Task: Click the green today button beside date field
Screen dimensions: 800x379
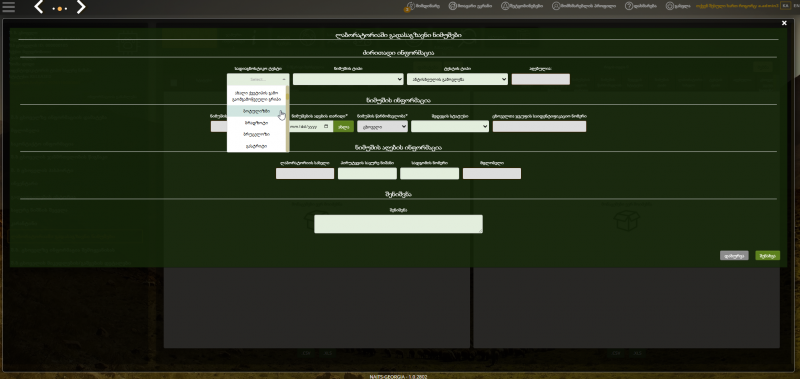Action: click(x=343, y=127)
